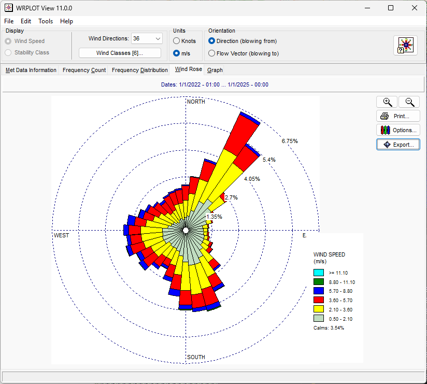Click the WEST axis label

[x=61, y=235]
